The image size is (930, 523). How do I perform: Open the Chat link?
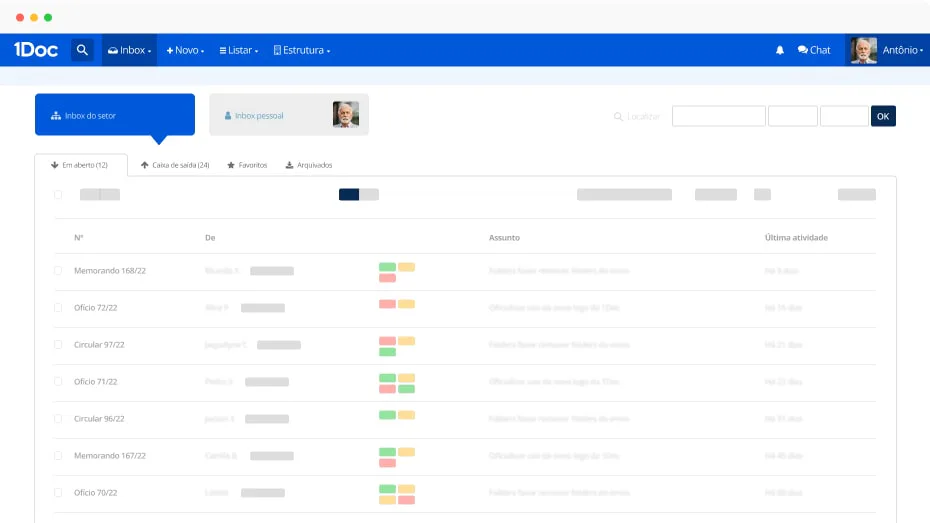point(814,50)
